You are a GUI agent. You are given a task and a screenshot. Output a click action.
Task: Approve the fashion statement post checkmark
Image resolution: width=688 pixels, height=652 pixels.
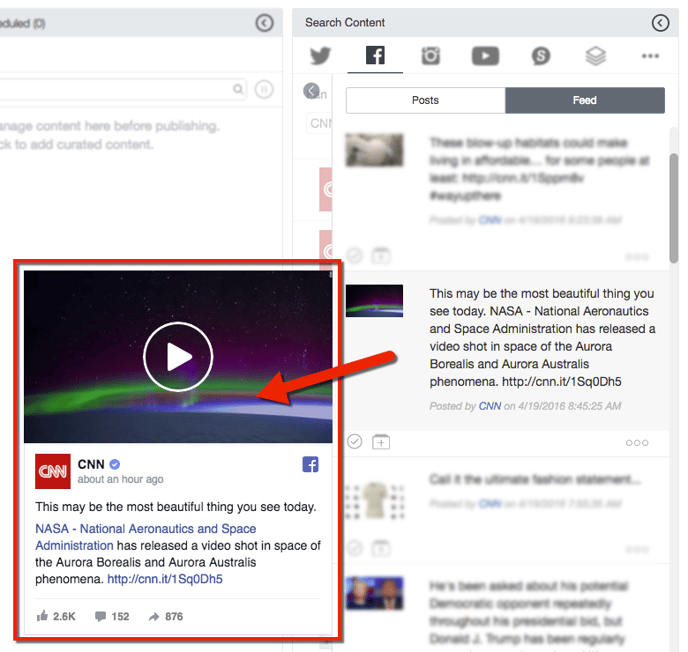pyautogui.click(x=355, y=548)
